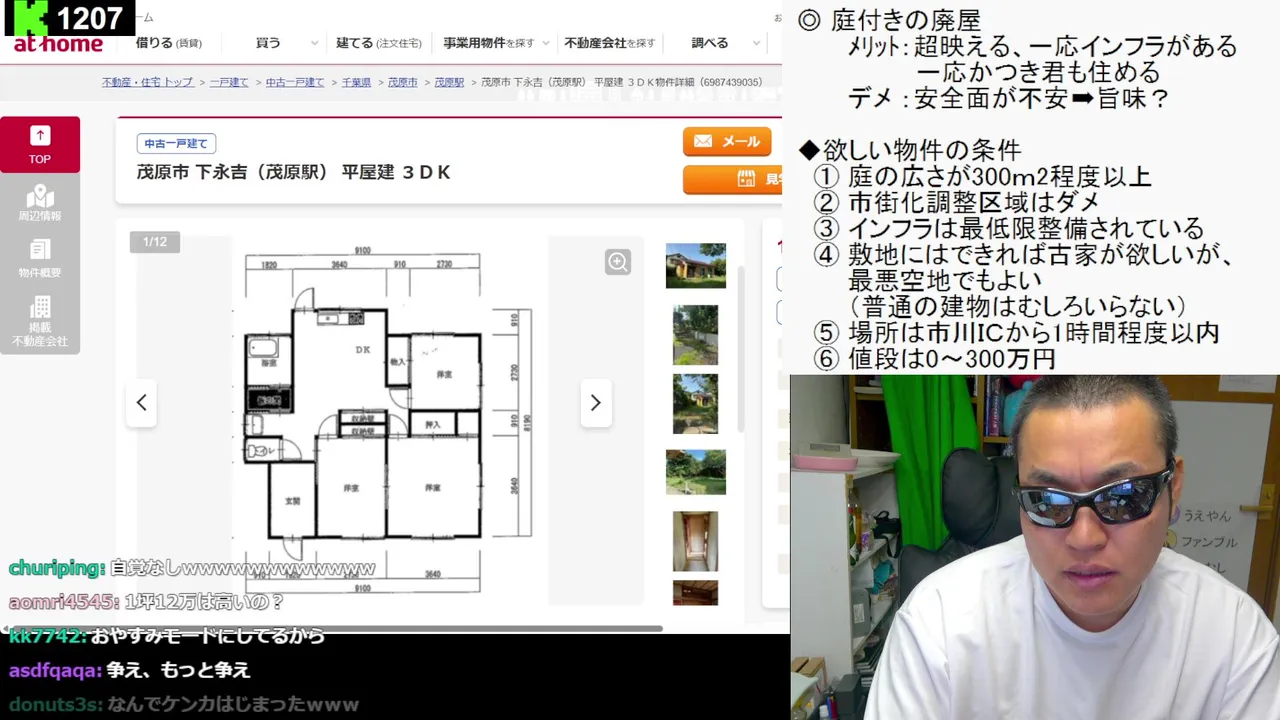The image size is (1280, 720).
Task: Select the third thumbnail with trees and house
Action: point(695,403)
